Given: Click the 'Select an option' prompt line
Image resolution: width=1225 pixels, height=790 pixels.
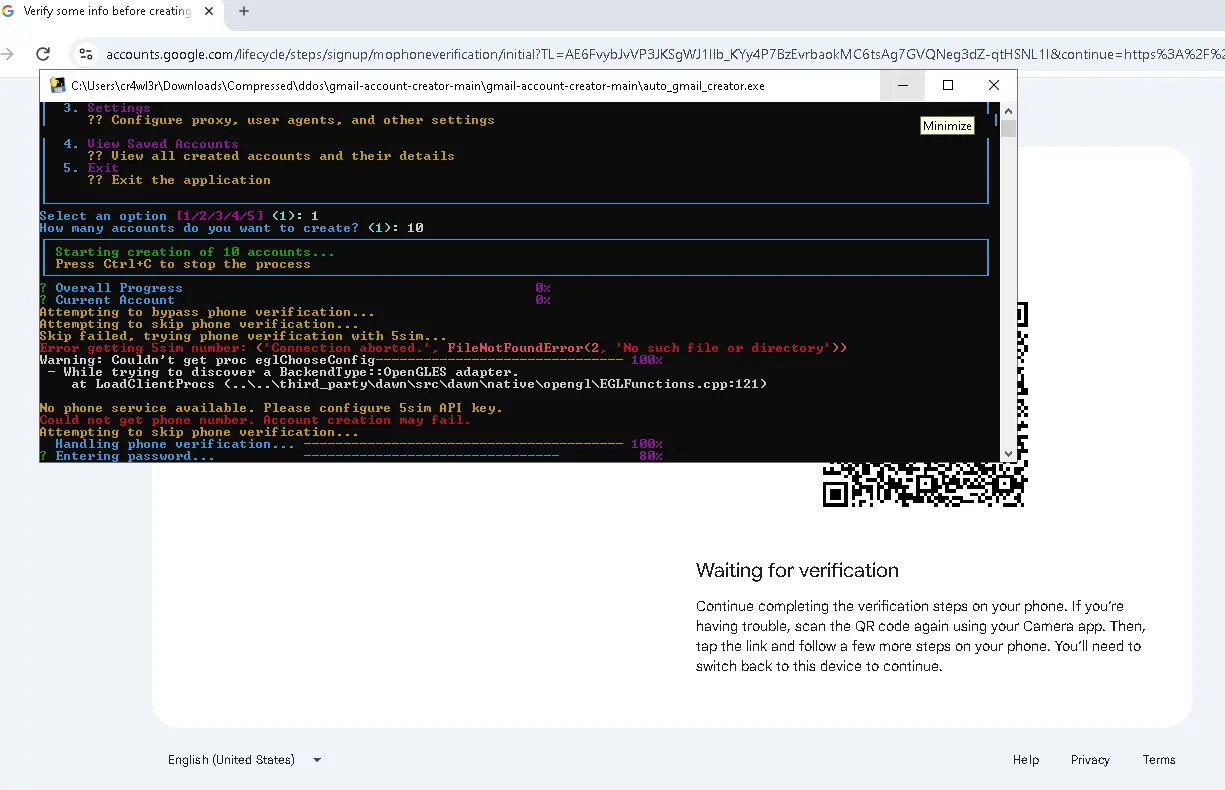Looking at the screenshot, I should click(x=179, y=216).
